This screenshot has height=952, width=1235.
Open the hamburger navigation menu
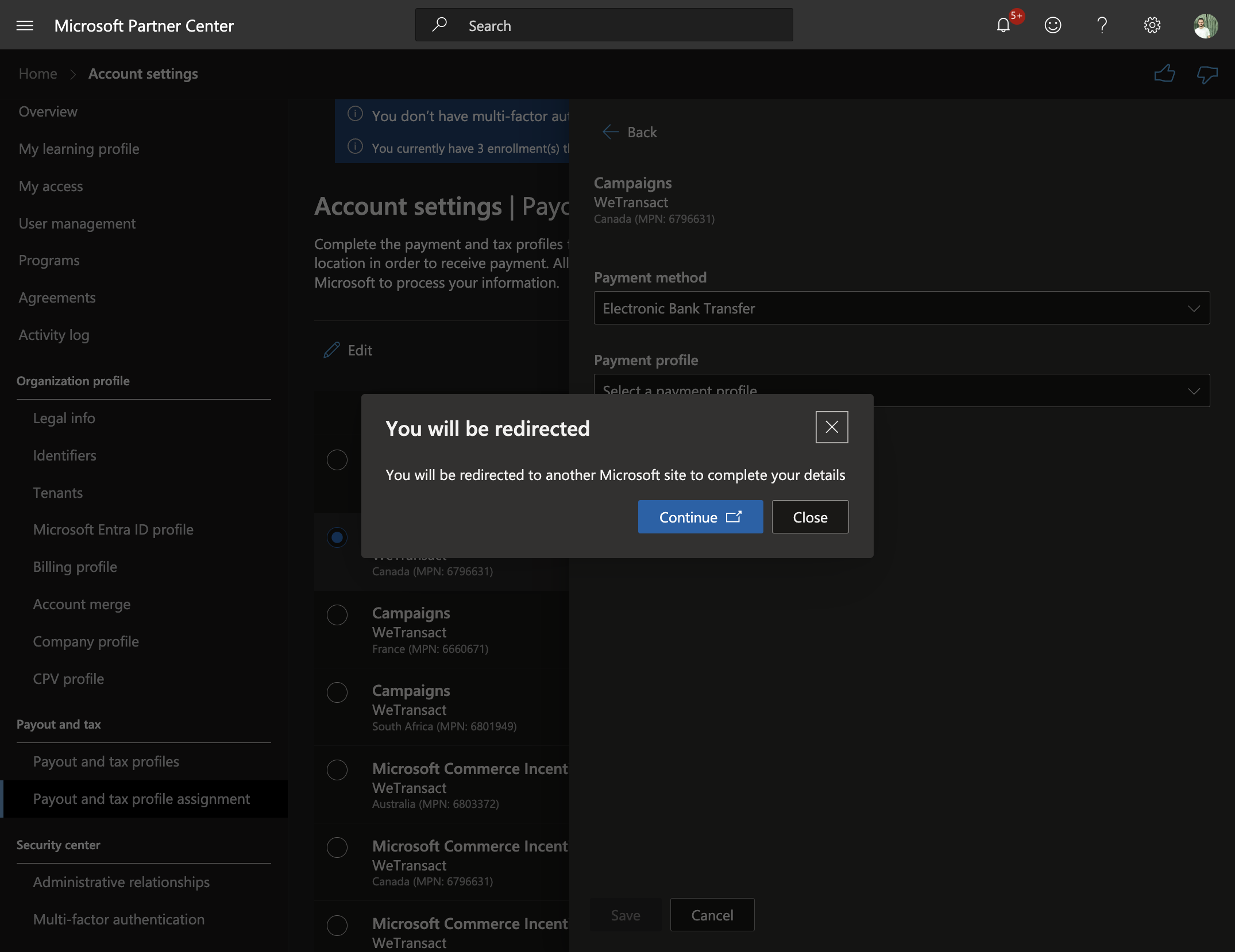click(x=25, y=25)
